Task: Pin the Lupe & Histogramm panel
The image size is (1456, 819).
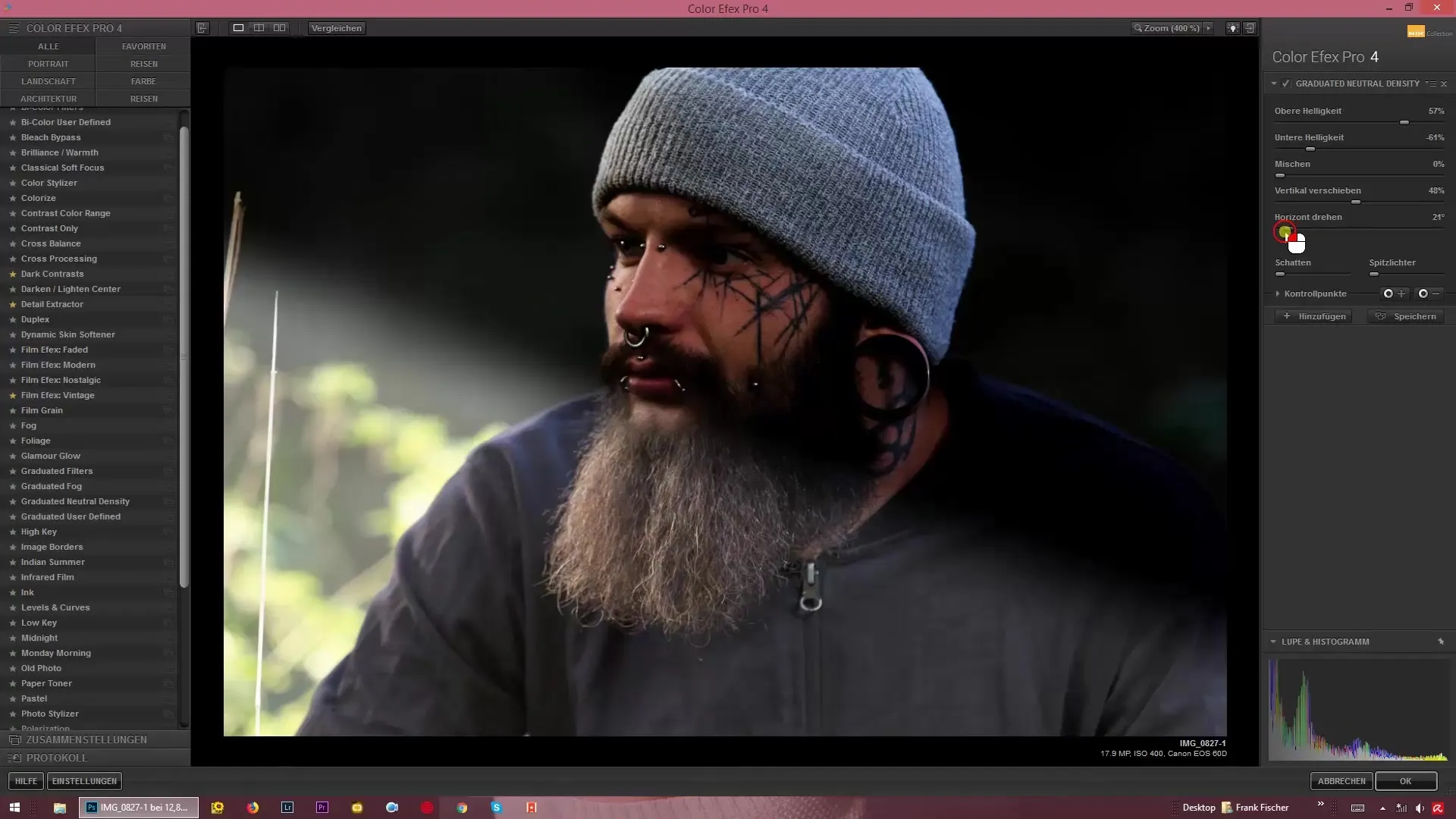Action: [1441, 642]
